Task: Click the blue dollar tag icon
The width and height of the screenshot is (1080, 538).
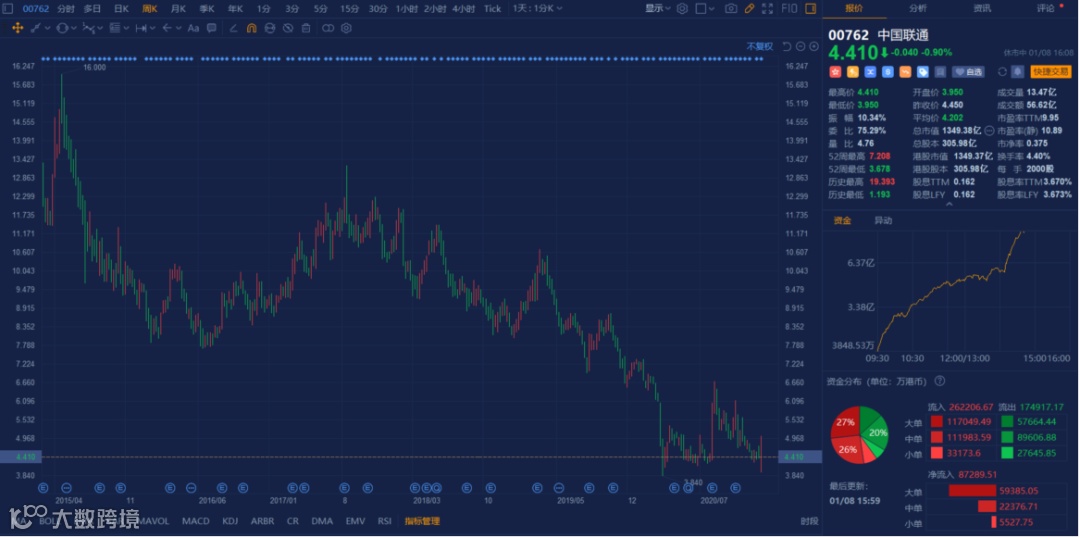Action: (x=888, y=72)
